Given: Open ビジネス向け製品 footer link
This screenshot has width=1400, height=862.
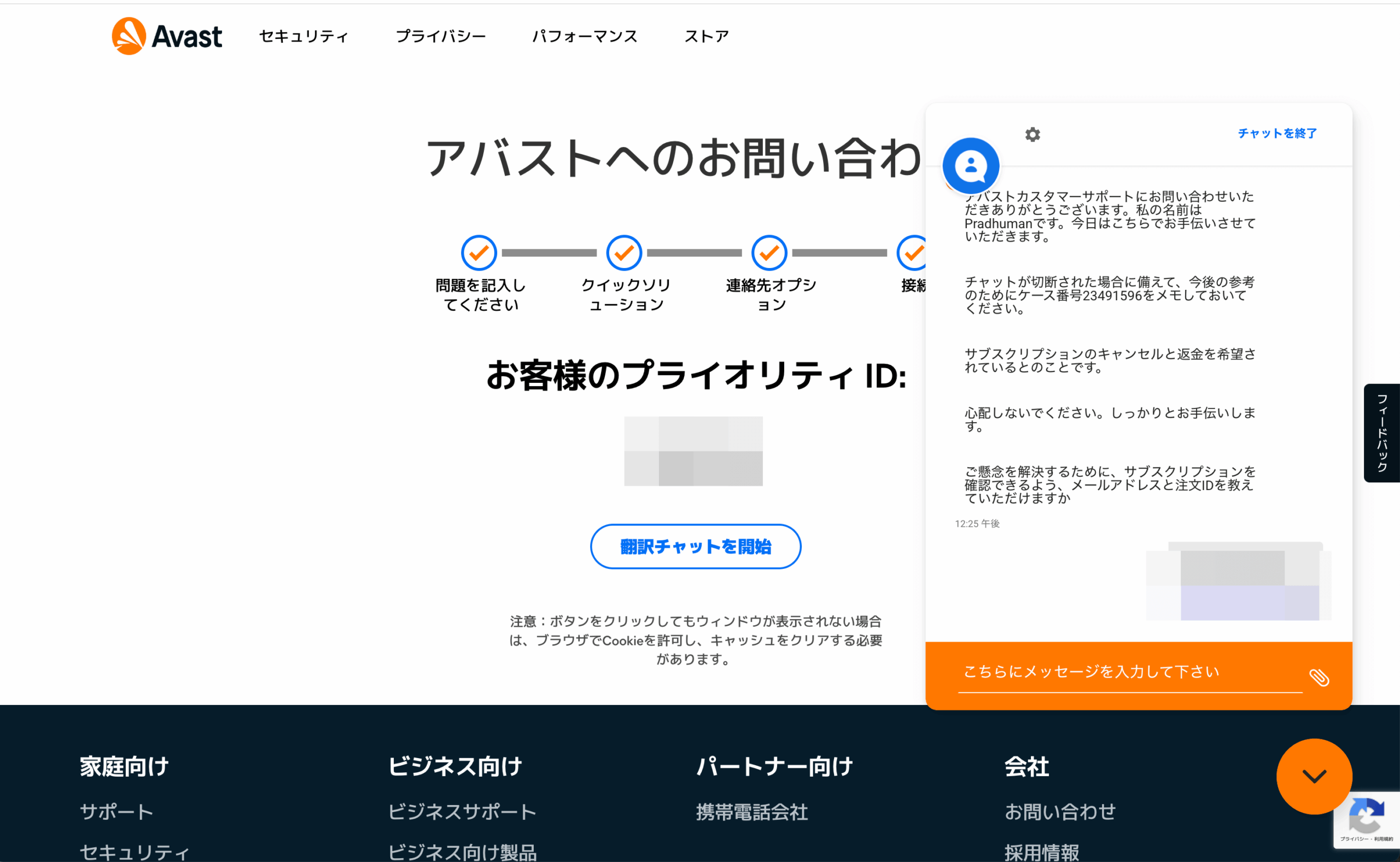Looking at the screenshot, I should 462,852.
